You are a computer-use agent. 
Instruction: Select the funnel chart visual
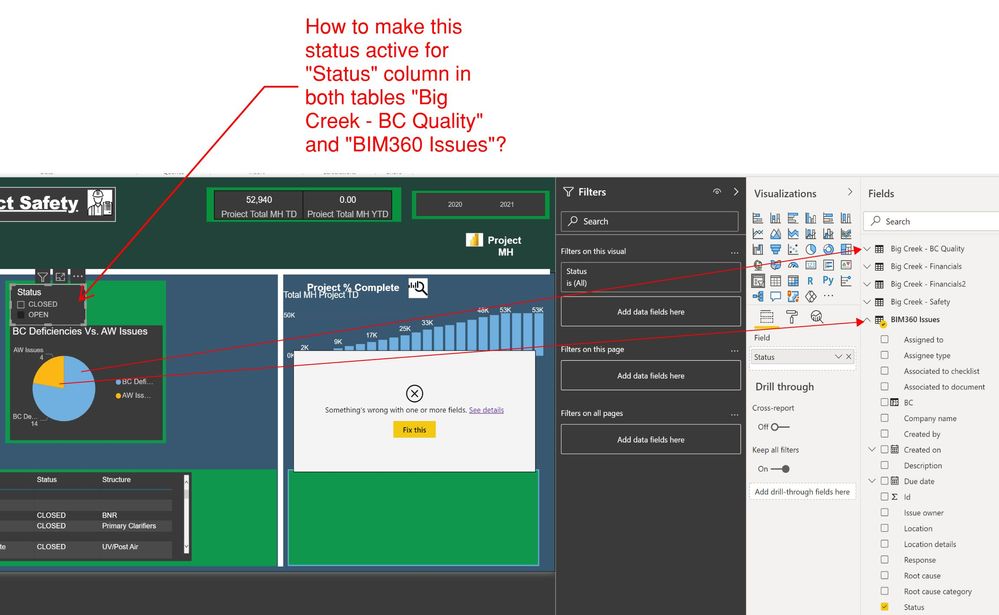click(x=775, y=249)
